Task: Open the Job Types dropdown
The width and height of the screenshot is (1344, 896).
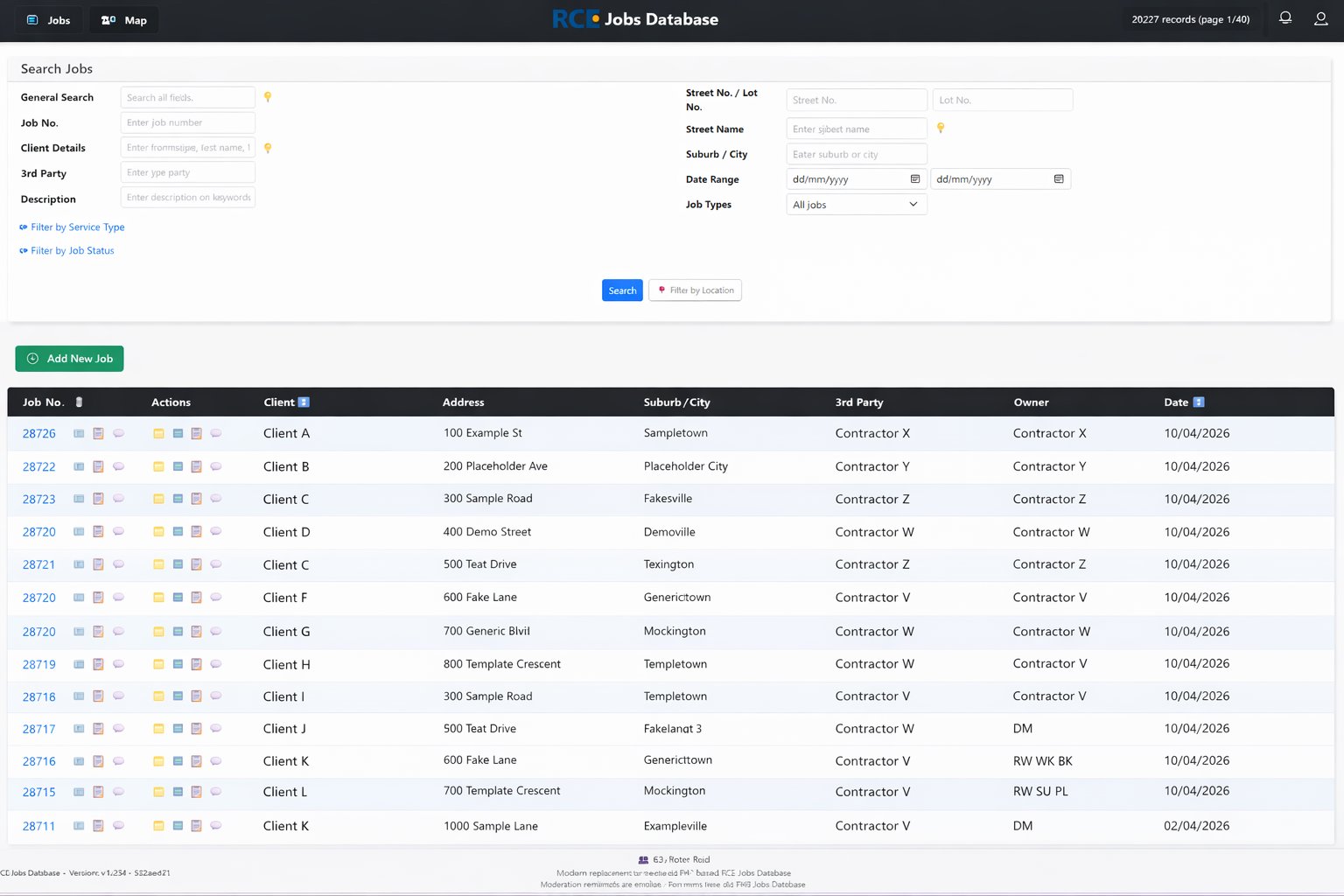Action: (x=855, y=204)
